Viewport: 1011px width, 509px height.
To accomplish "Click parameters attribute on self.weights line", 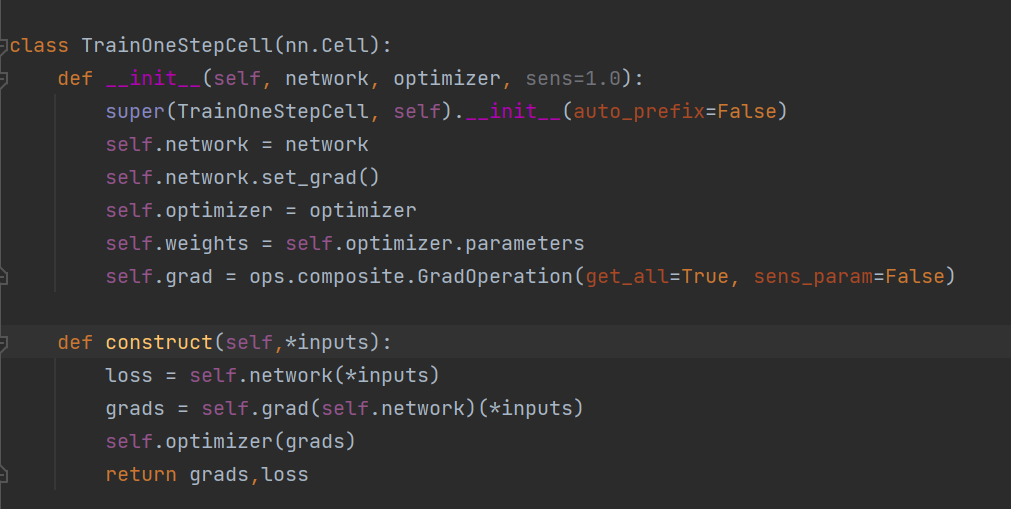I will pyautogui.click(x=524, y=243).
